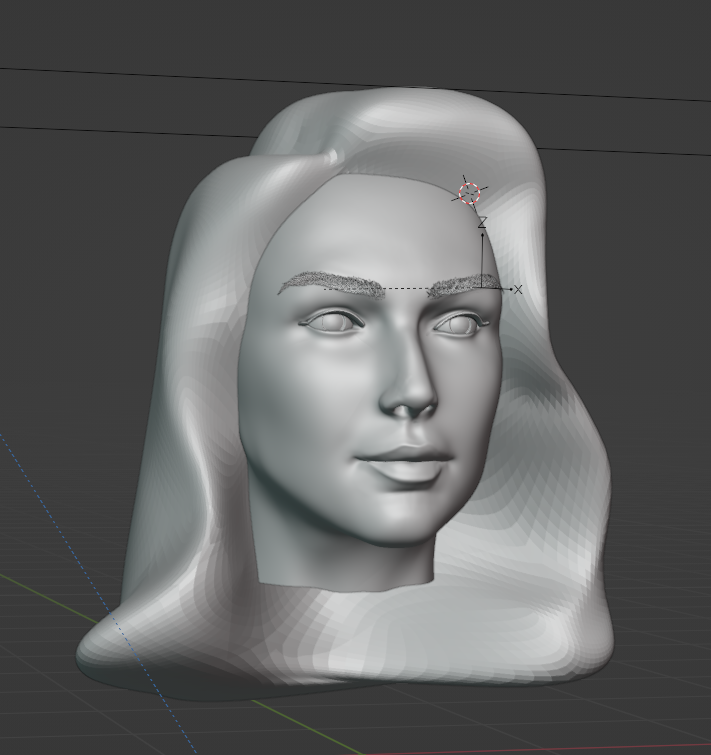Select the eyebrow mesh farther from the X label
The image size is (711, 755).
[x=332, y=284]
